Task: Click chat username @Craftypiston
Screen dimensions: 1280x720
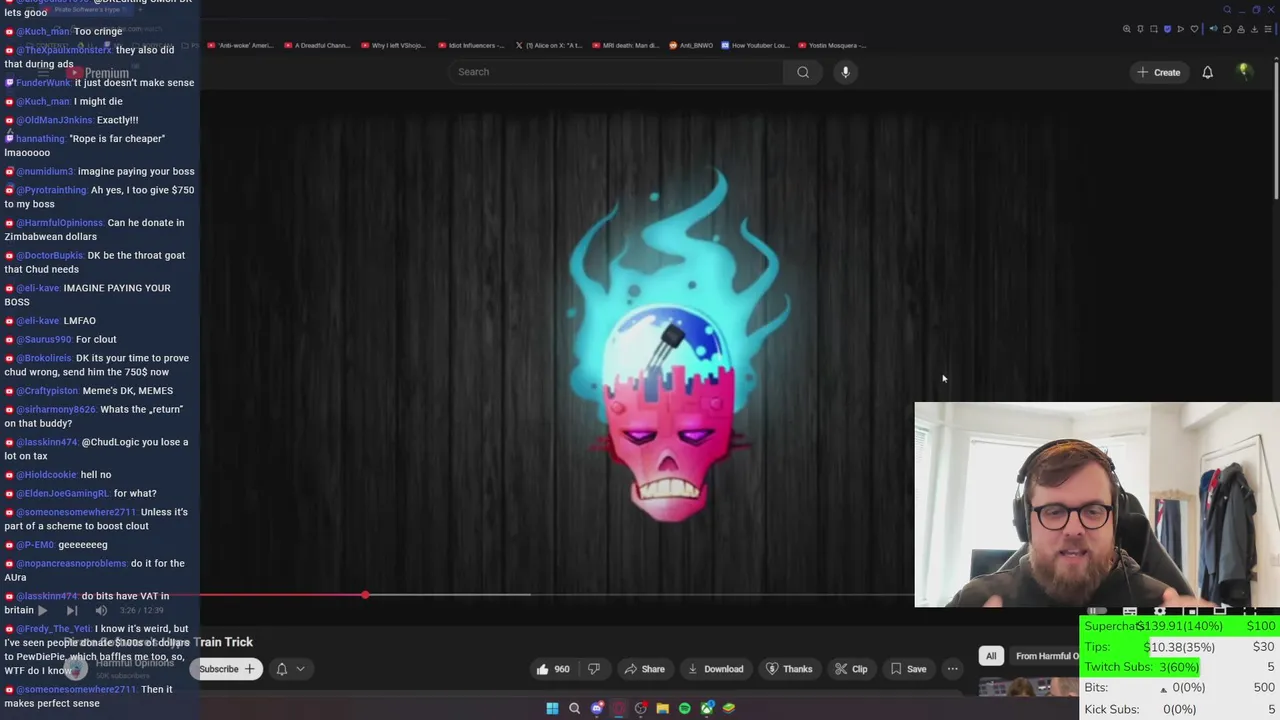Action: point(47,391)
